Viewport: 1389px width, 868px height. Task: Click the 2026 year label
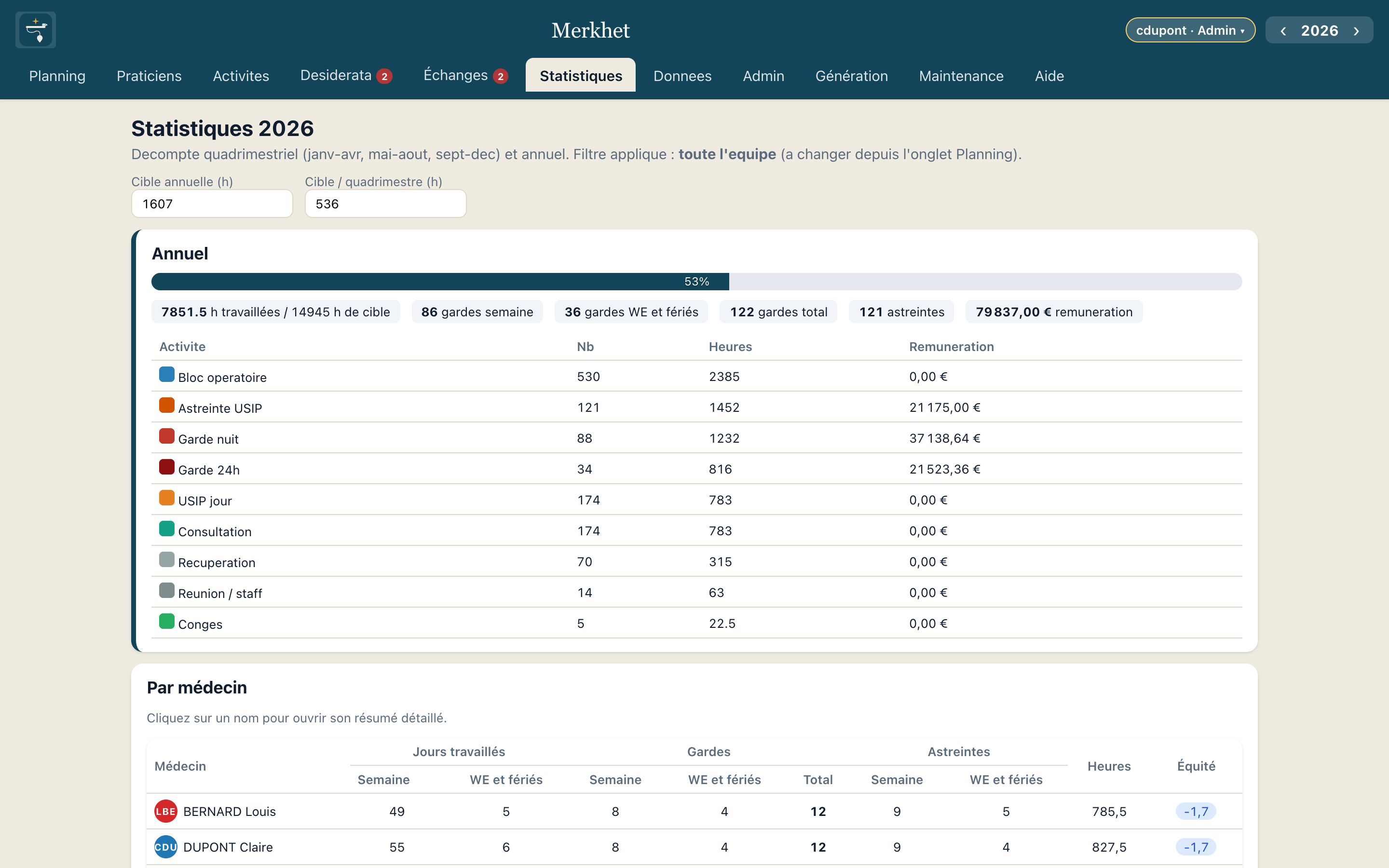[x=1319, y=31]
